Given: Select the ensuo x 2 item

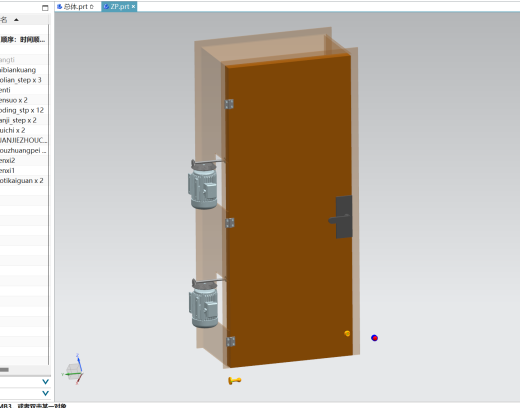Looking at the screenshot, I should pyautogui.click(x=24, y=100).
